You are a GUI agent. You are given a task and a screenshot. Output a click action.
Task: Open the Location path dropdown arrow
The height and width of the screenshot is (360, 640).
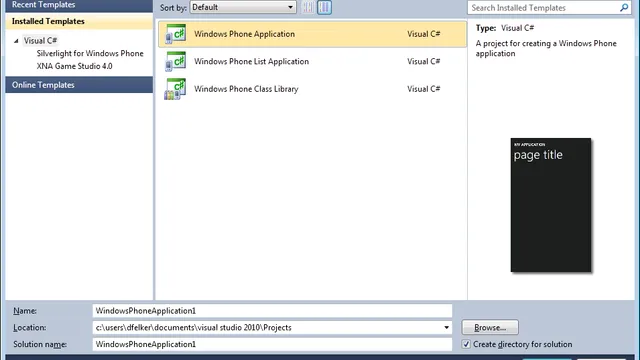(x=446, y=327)
